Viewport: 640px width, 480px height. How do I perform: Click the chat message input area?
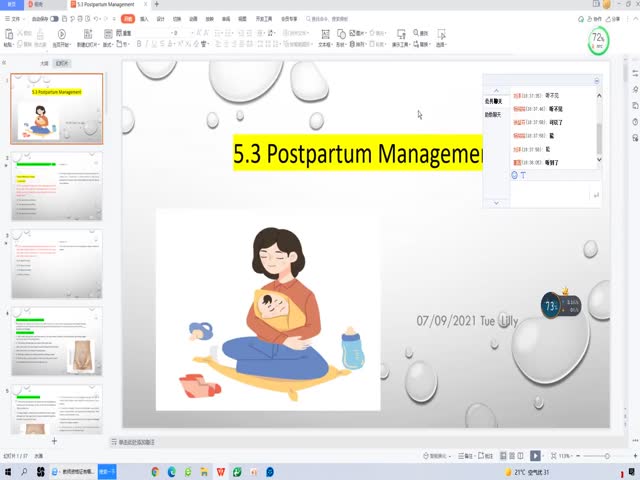[x=549, y=194]
